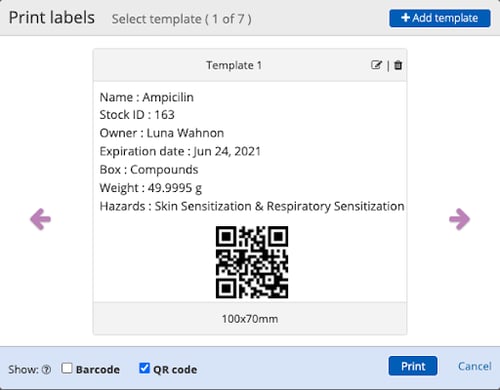Enable the Barcode checkbox
Viewport: 500px width, 390px height.
click(67, 368)
